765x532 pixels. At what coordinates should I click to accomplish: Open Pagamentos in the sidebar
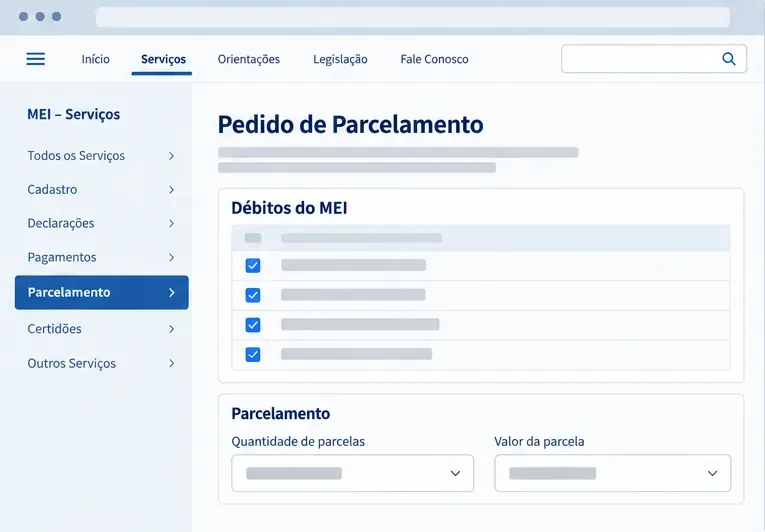pyautogui.click(x=101, y=257)
